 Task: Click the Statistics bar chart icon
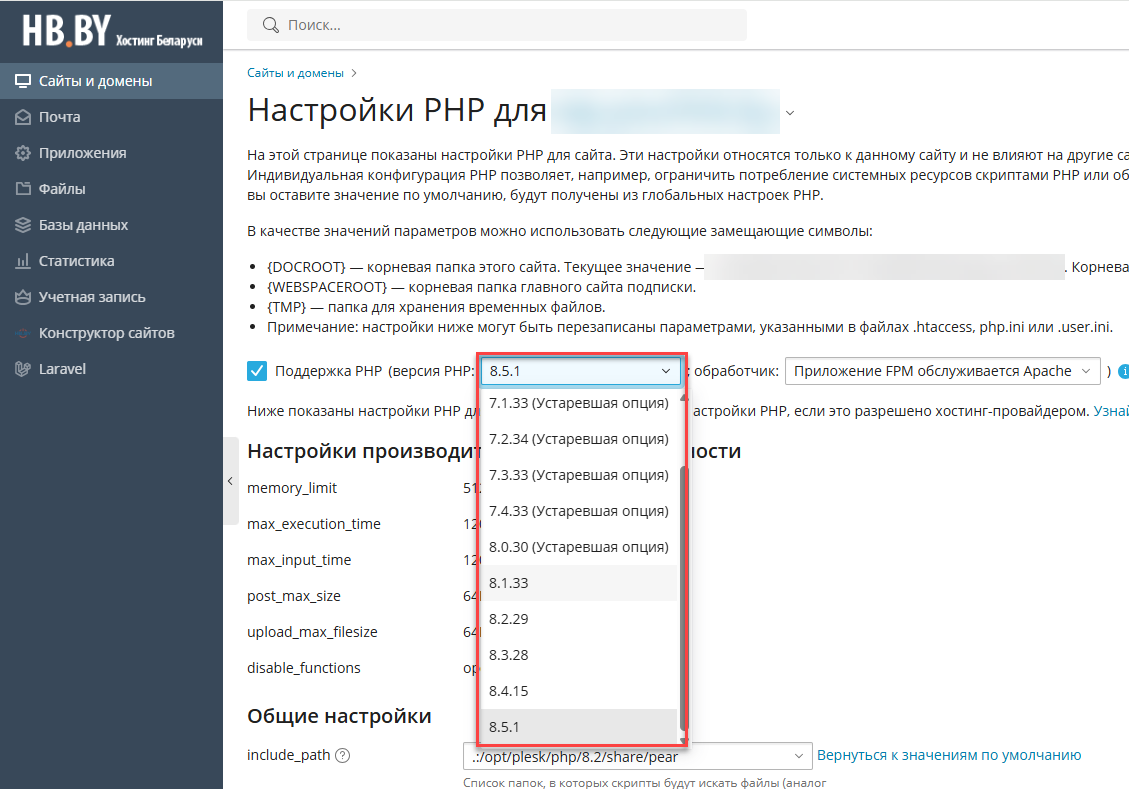(x=23, y=261)
